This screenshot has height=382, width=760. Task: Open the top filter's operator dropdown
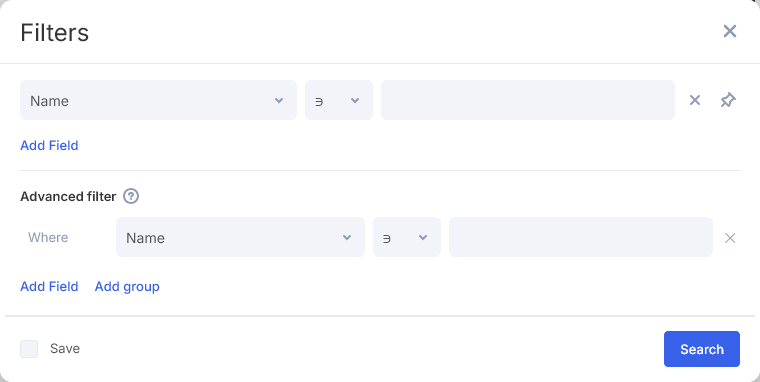point(339,100)
